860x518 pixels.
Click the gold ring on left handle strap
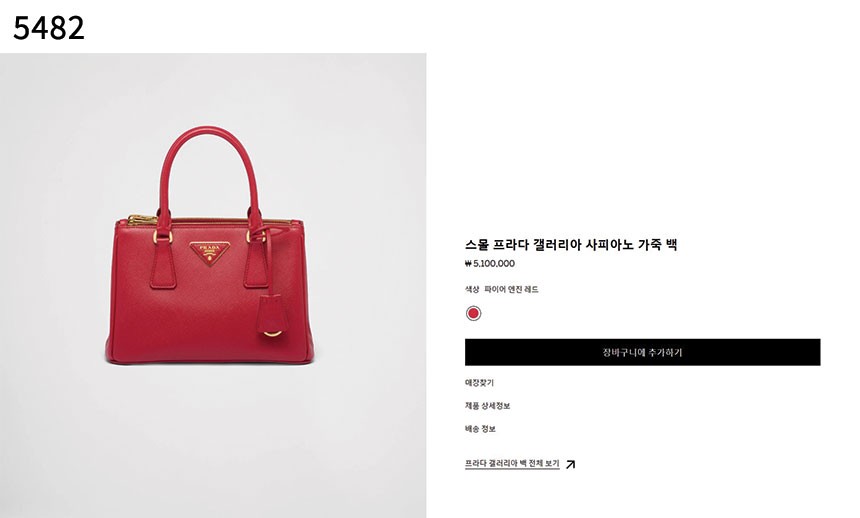pyautogui.click(x=163, y=237)
